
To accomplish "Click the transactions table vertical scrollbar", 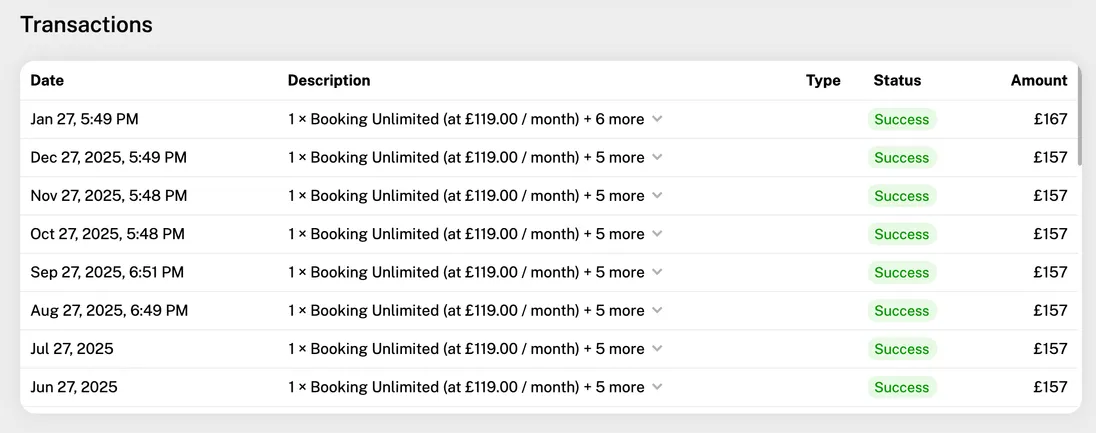I will pyautogui.click(x=1077, y=120).
